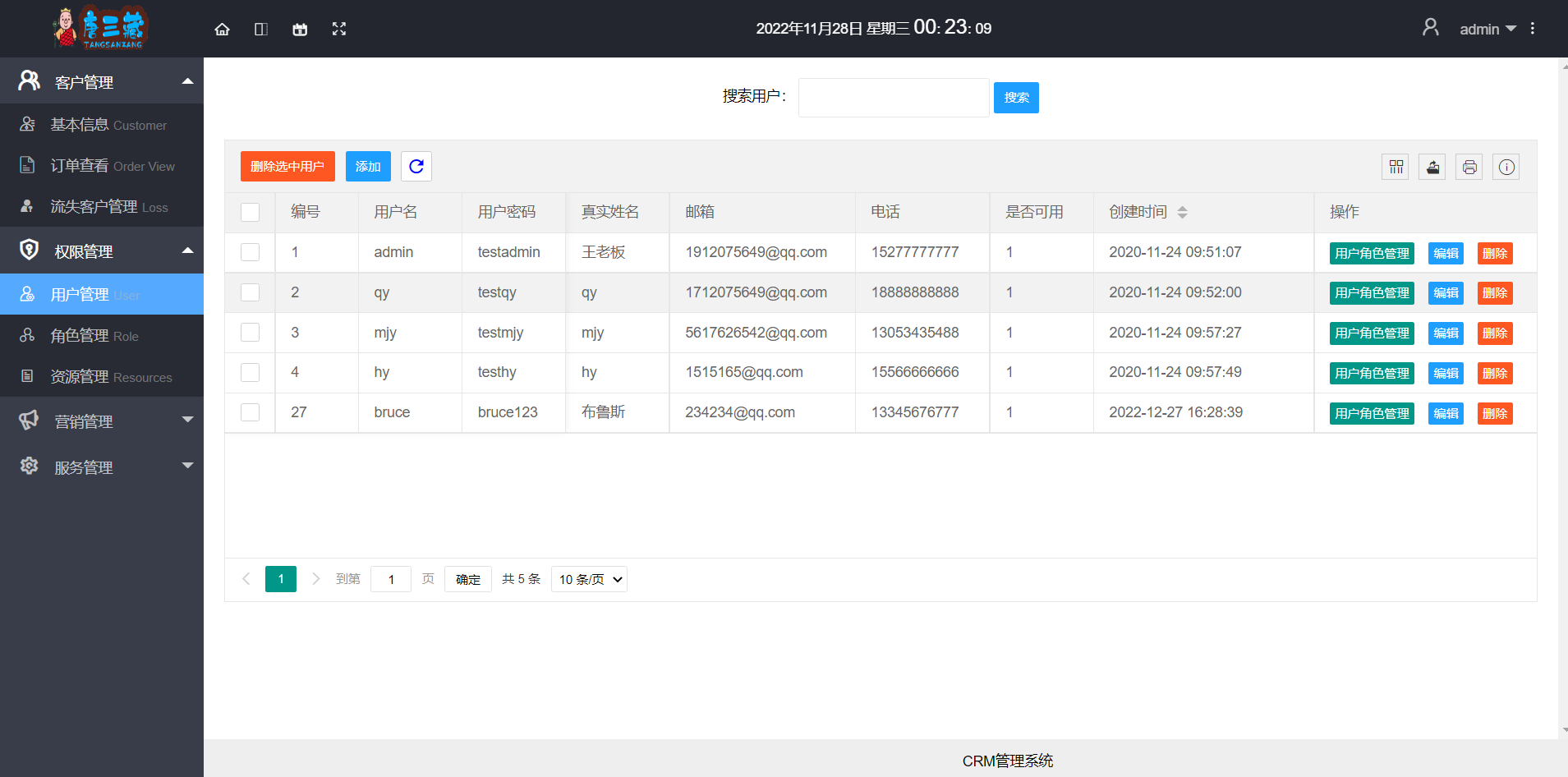1568x777 pixels.
Task: Check the row for user qy
Action: click(x=251, y=292)
